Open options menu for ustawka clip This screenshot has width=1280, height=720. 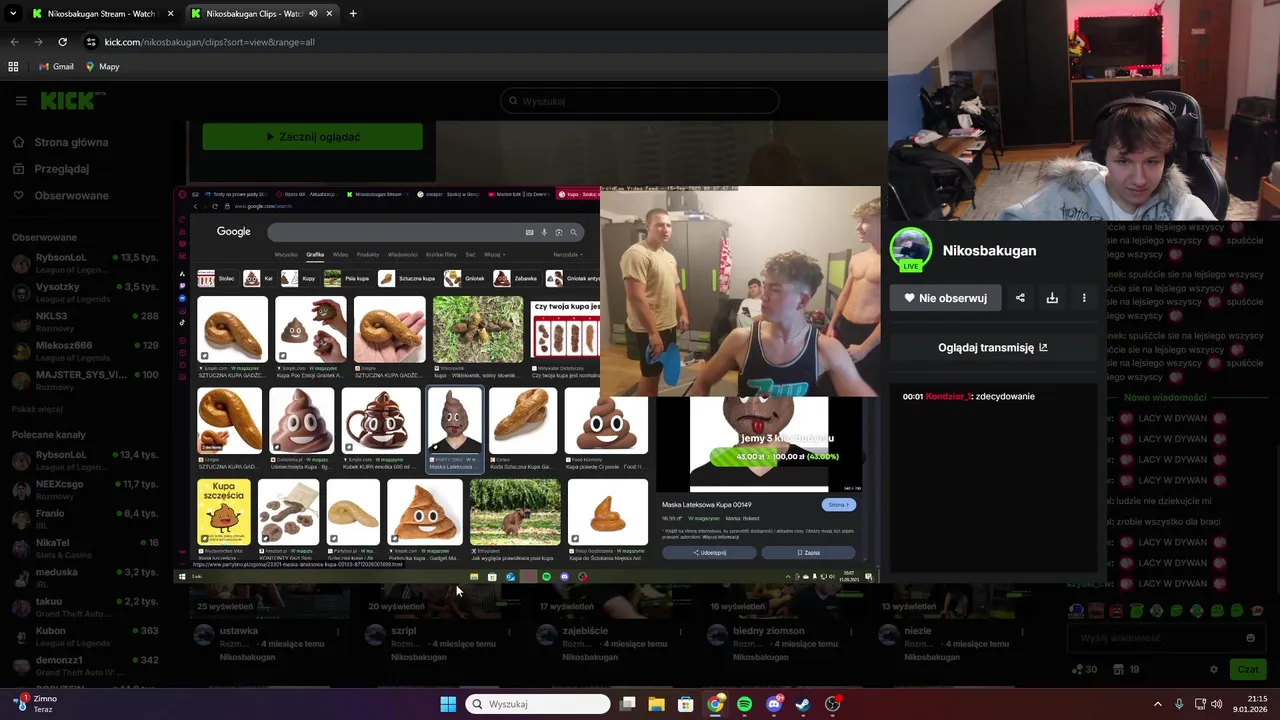pos(337,632)
